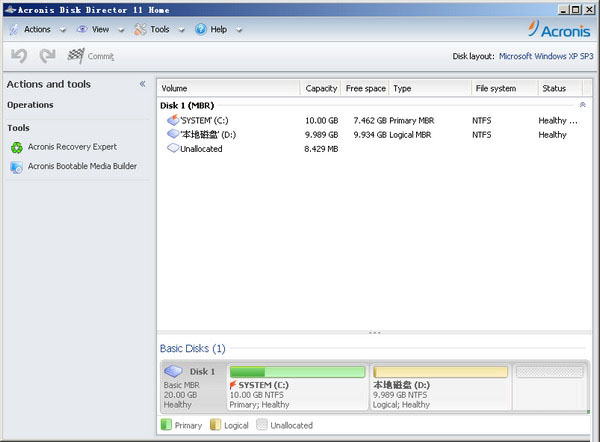Sort list by Capacity column header
Viewport: 600px width, 442px height.
tap(321, 88)
